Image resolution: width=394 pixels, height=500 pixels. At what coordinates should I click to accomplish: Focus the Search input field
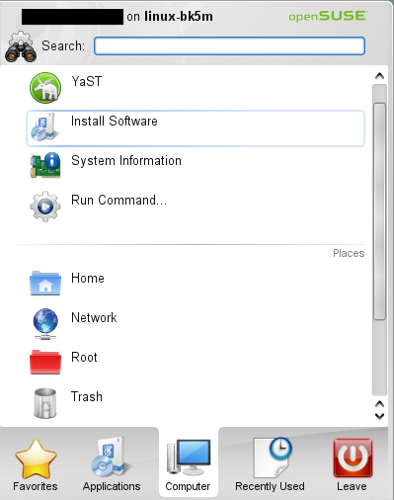pos(229,46)
